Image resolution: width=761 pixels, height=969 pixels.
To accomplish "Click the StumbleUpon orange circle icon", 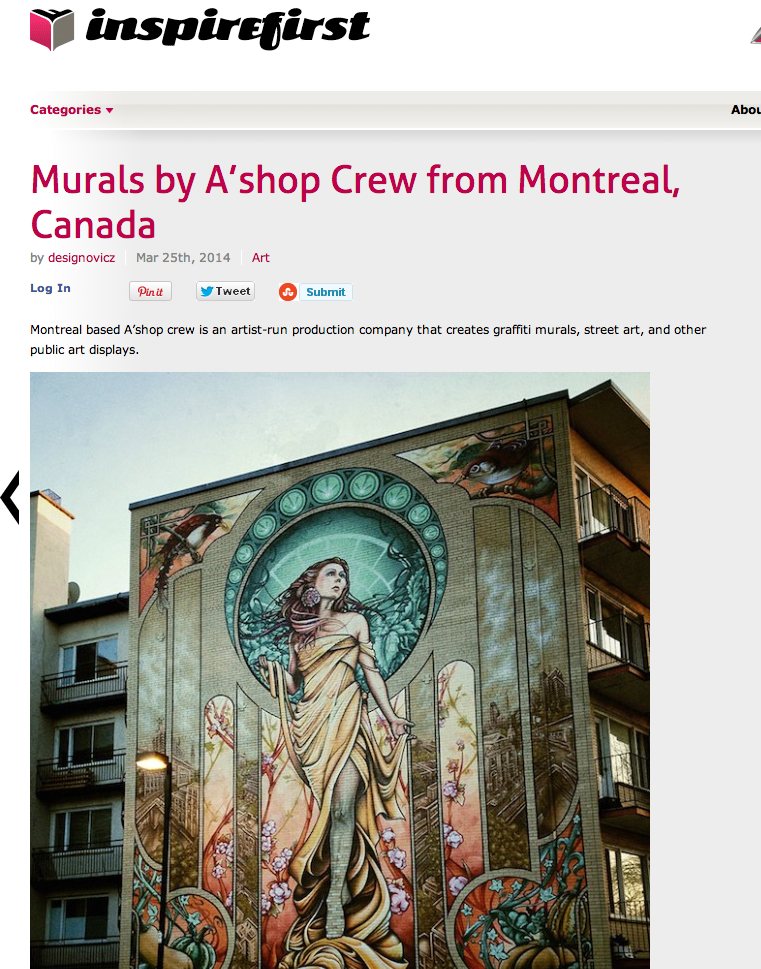I will 287,292.
